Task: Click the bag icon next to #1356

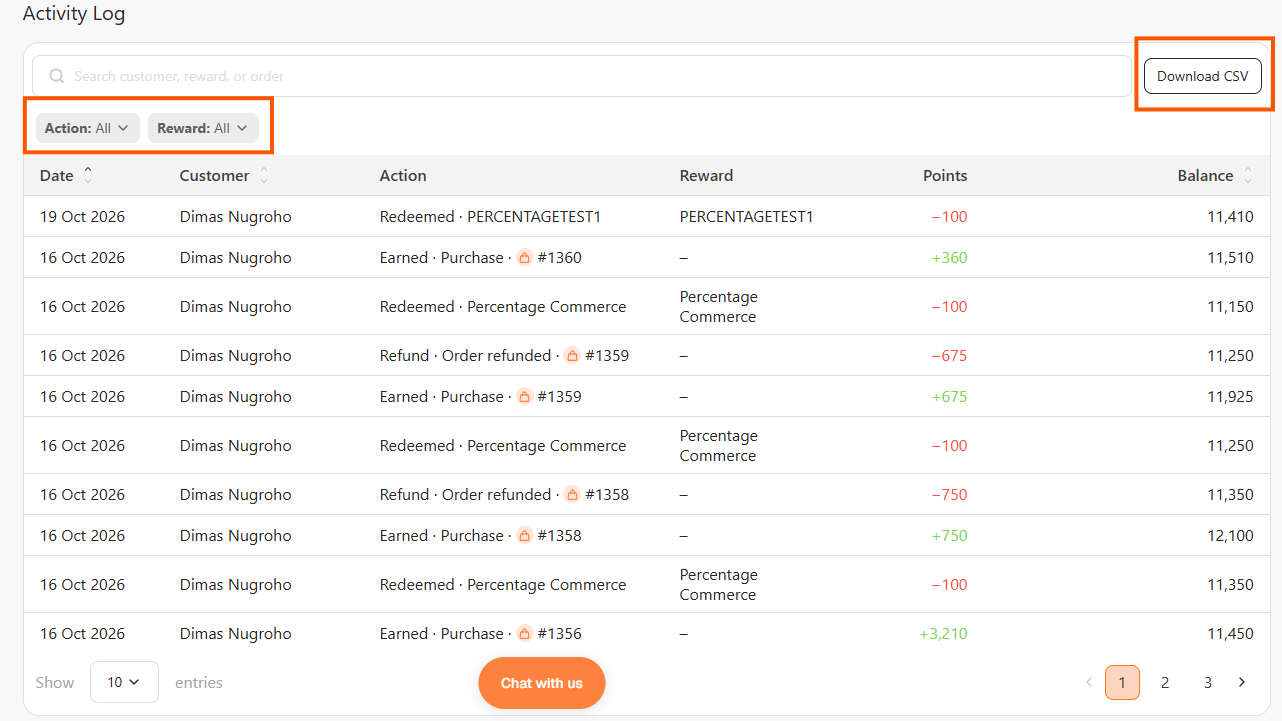Action: click(x=524, y=633)
